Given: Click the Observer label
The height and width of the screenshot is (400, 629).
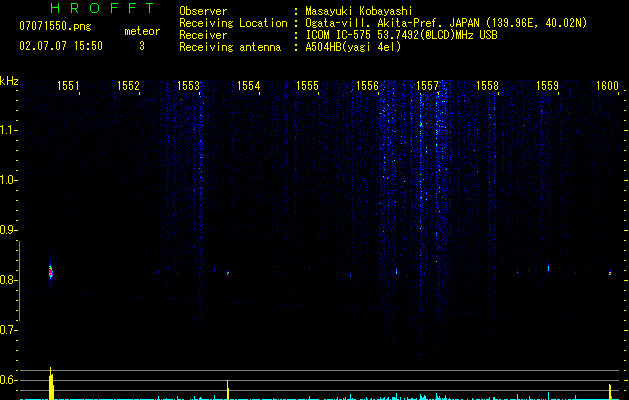Looking at the screenshot, I should pyautogui.click(x=203, y=11).
